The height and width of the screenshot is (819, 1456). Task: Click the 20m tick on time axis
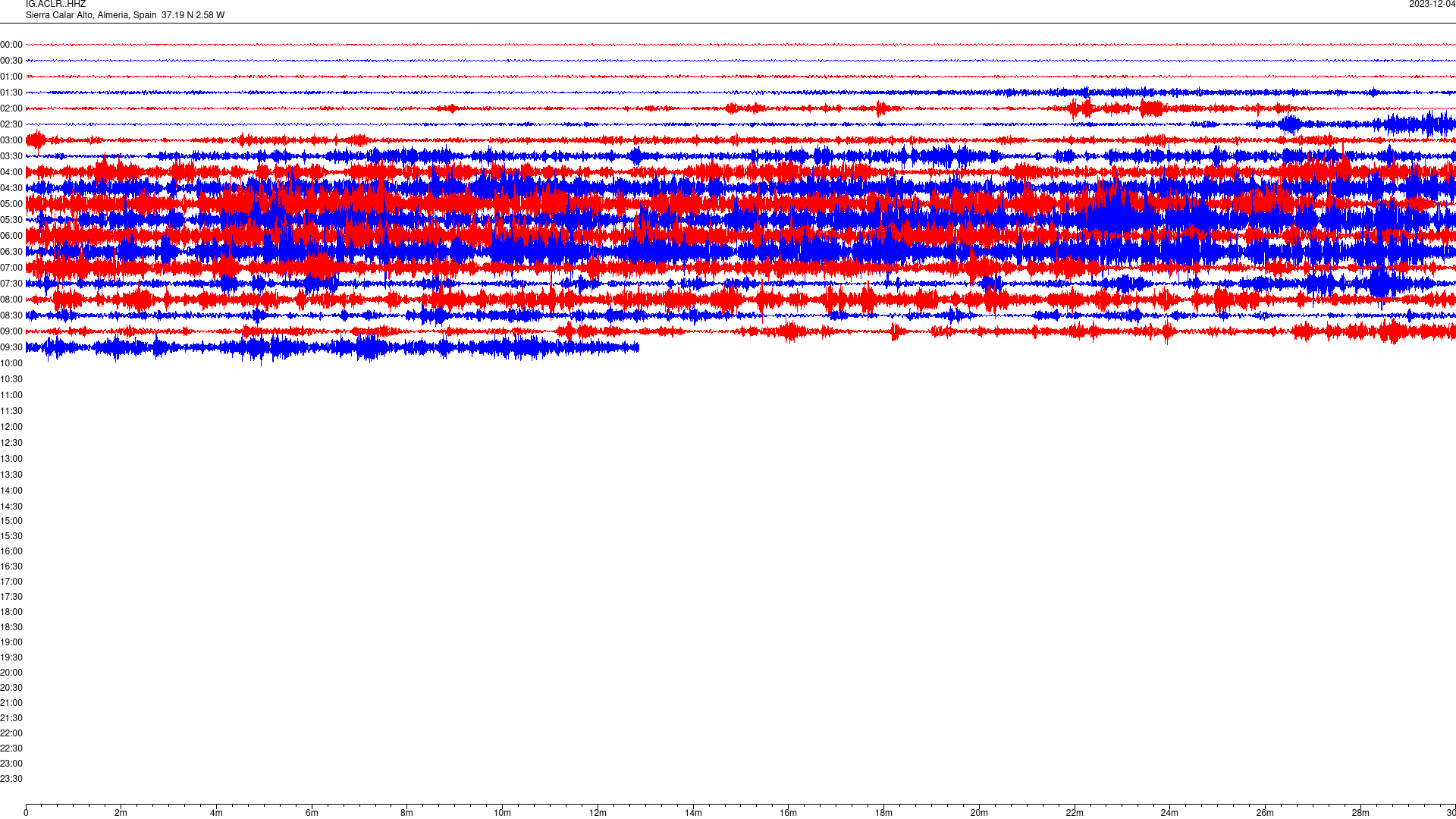click(979, 813)
